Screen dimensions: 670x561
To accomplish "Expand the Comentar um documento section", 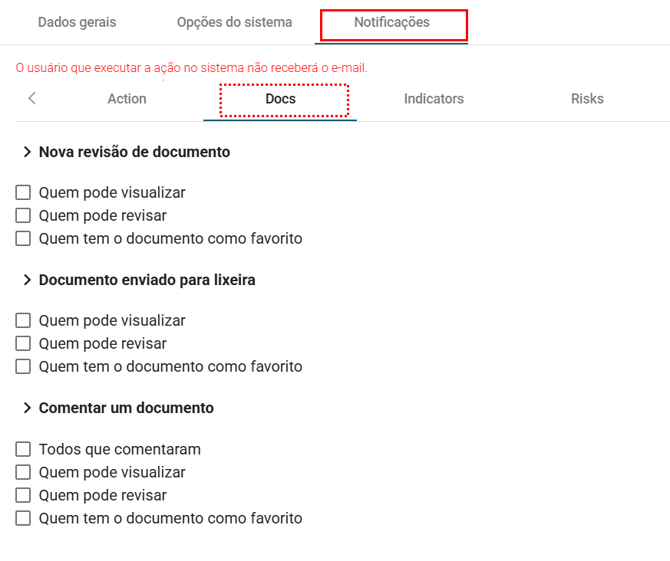I will 28,408.
